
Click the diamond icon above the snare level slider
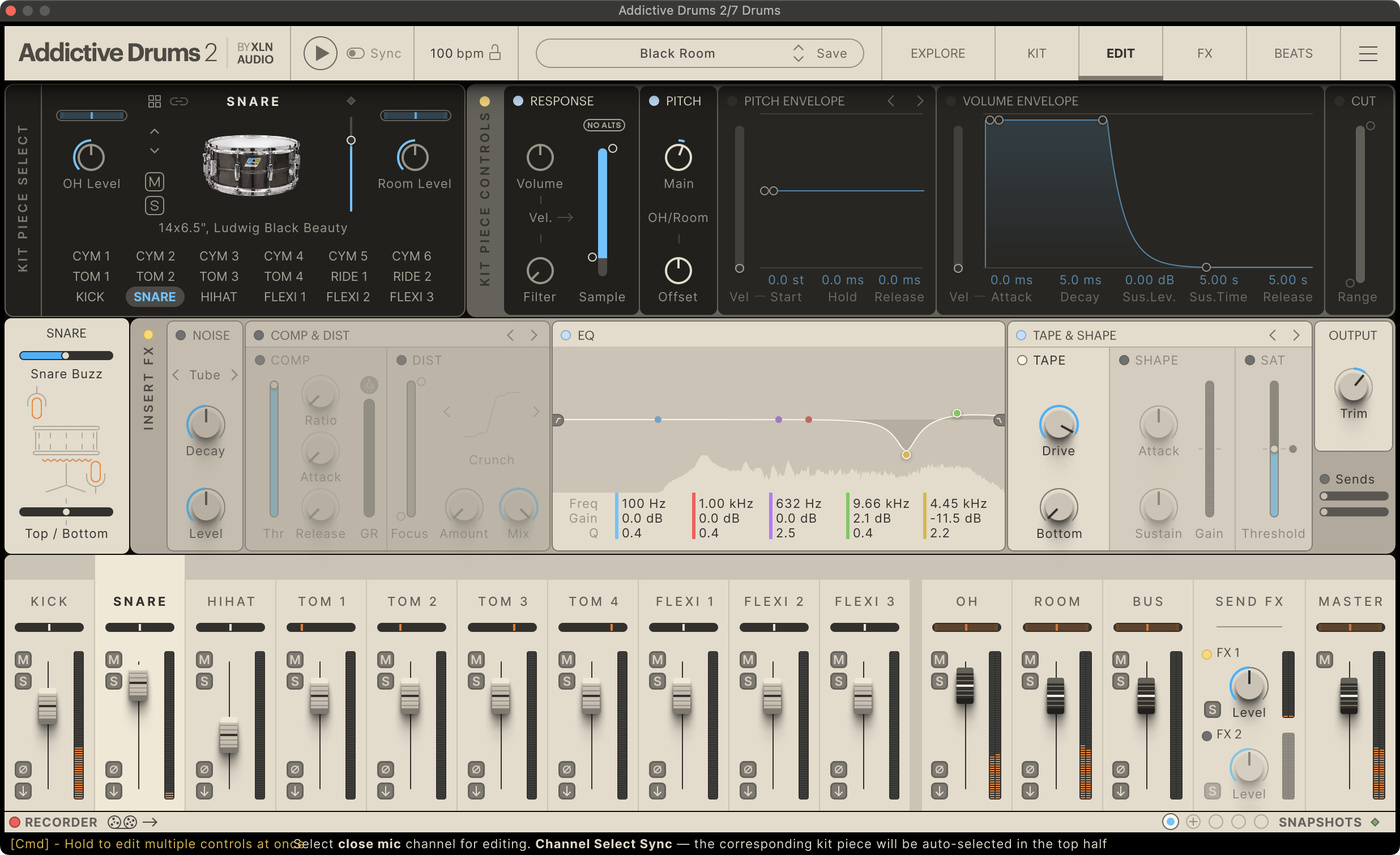point(351,101)
